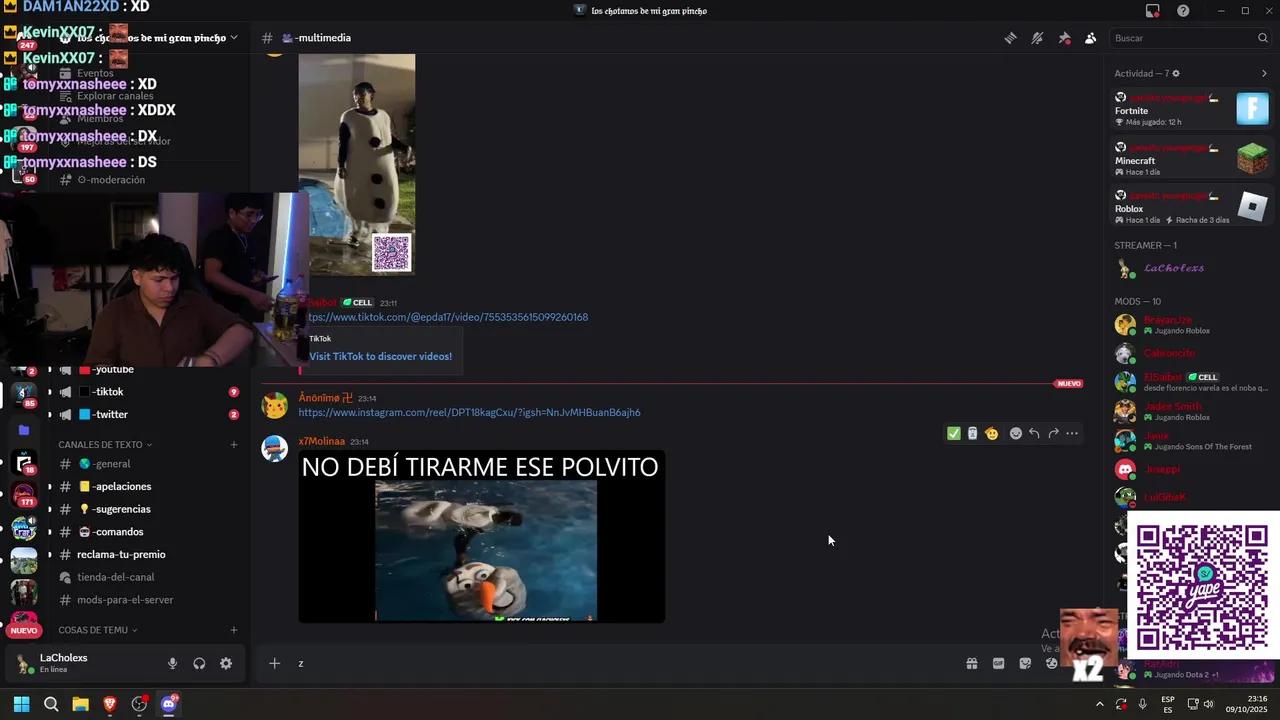Open add reaction smiley on message
Image resolution: width=1280 pixels, height=720 pixels.
pyautogui.click(x=1015, y=433)
